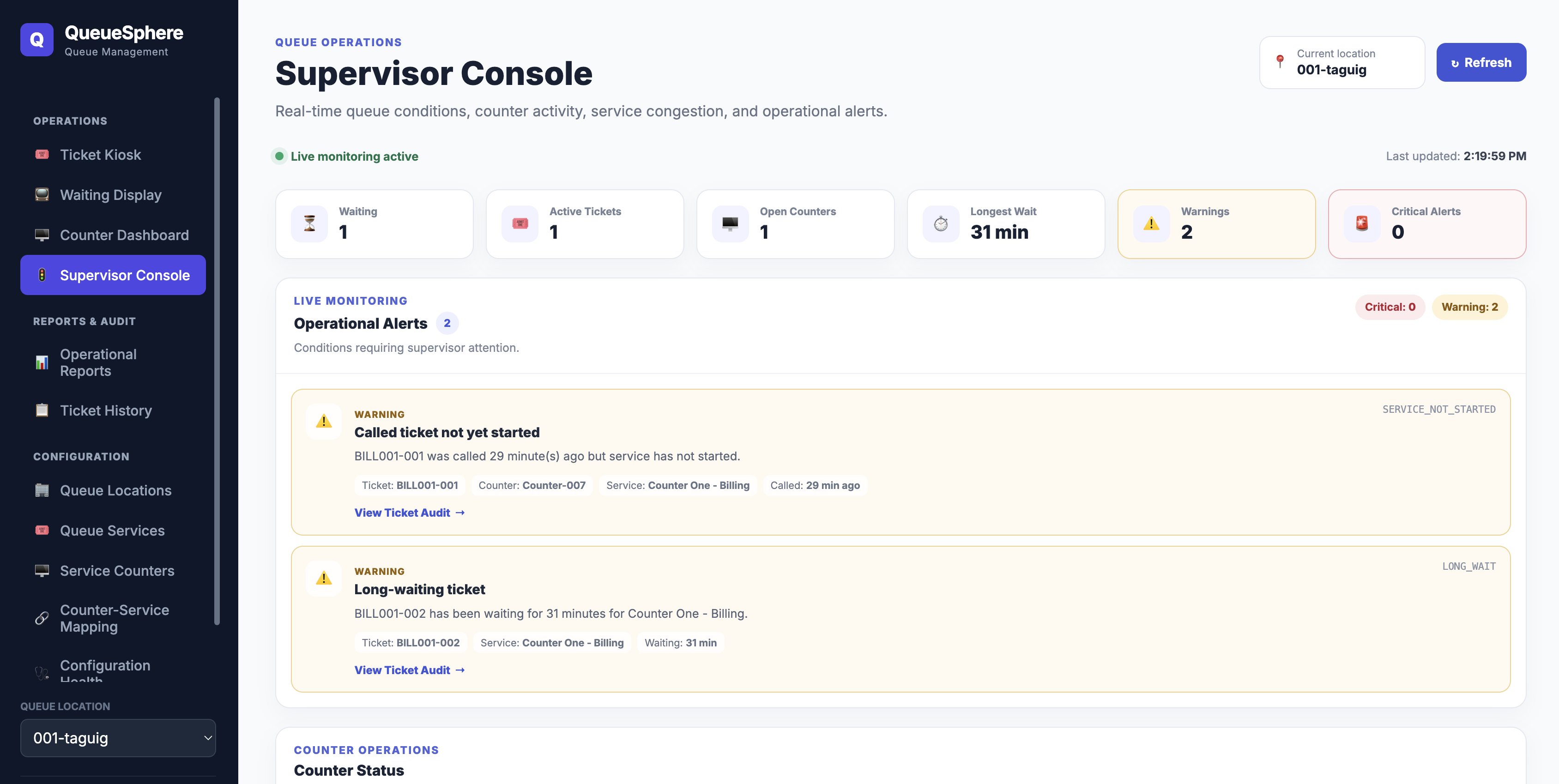Click the Current location 001-taguig box
Viewport: 1559px width, 784px height.
point(1342,62)
